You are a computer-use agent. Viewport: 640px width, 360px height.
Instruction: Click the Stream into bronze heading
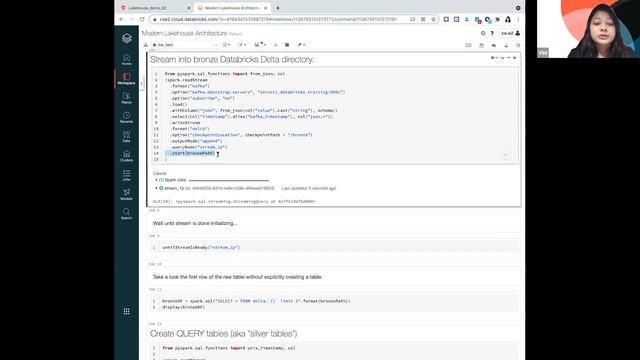tap(232, 60)
